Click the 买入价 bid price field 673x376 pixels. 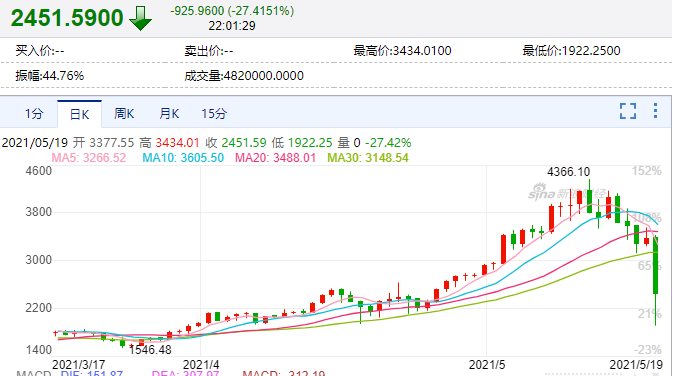click(x=39, y=51)
